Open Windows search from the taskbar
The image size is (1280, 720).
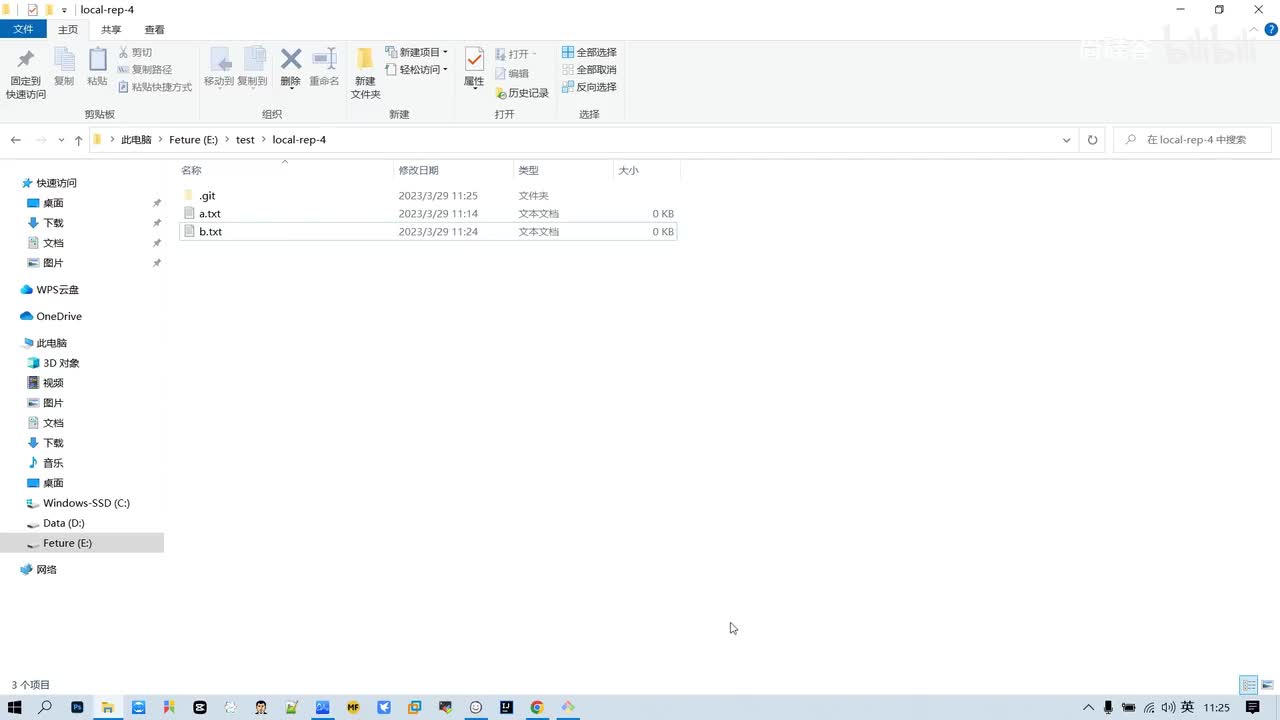[45, 707]
